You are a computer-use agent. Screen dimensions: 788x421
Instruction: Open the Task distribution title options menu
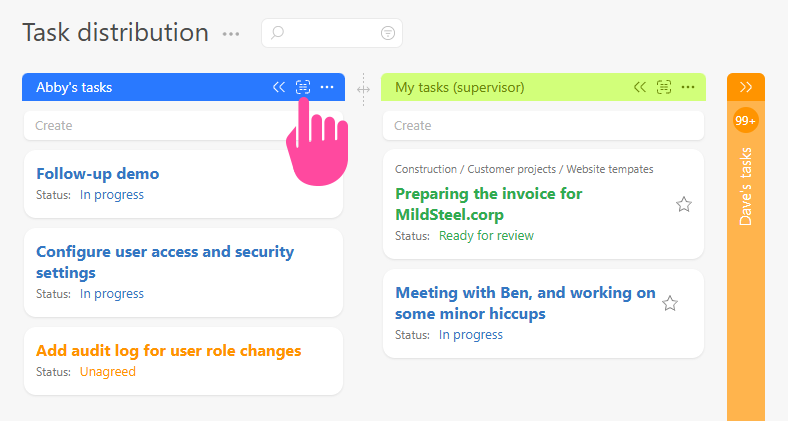[231, 34]
